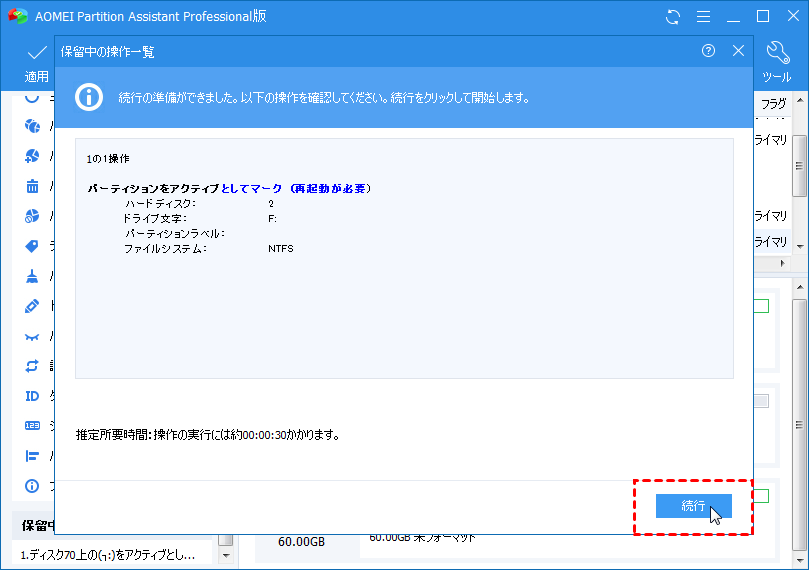Viewport: 809px width, 570px height.
Task: Click the パーティションをアクティブとしてマーク operation heading
Action: (229, 189)
